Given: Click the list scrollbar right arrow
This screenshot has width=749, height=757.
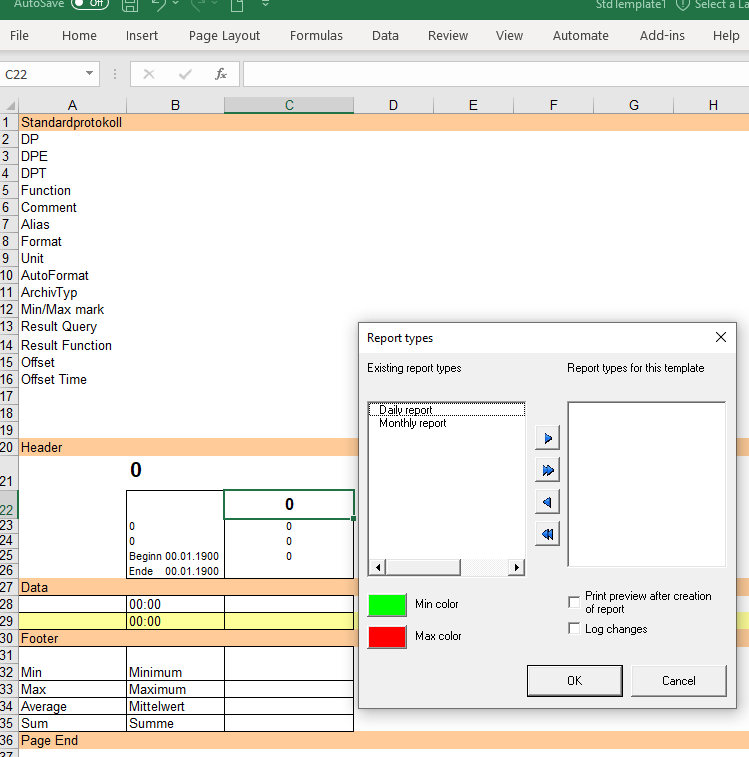Looking at the screenshot, I should [x=517, y=567].
